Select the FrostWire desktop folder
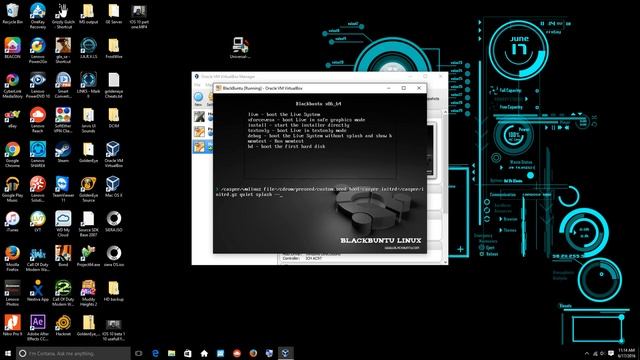 click(x=113, y=48)
